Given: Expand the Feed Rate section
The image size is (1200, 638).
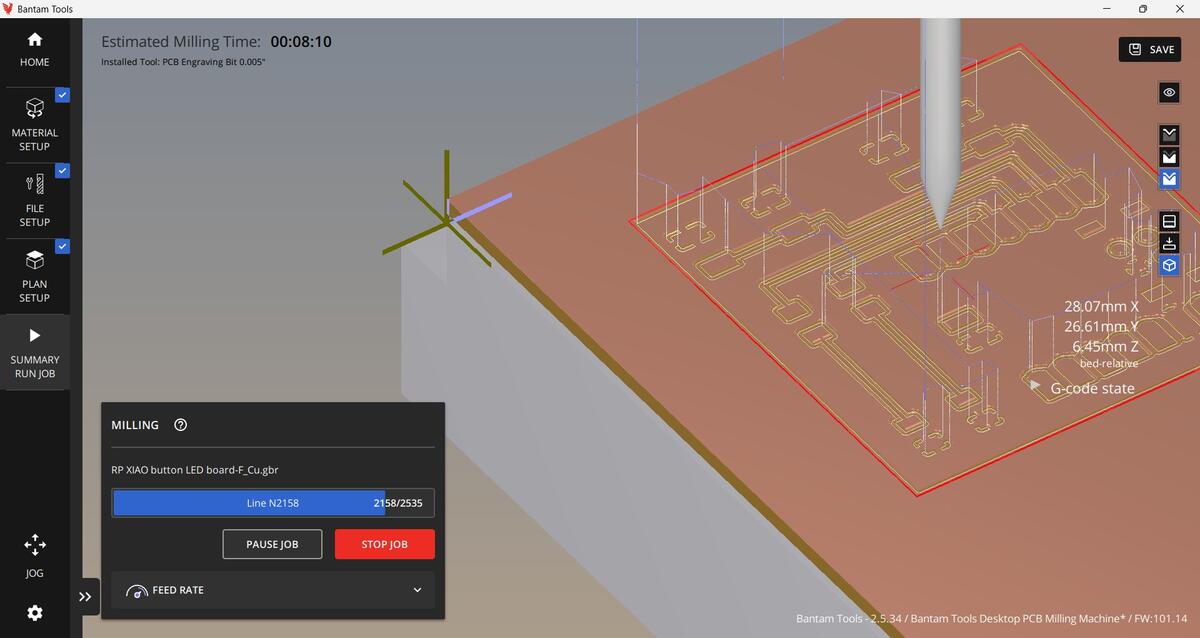Looking at the screenshot, I should click(x=273, y=590).
